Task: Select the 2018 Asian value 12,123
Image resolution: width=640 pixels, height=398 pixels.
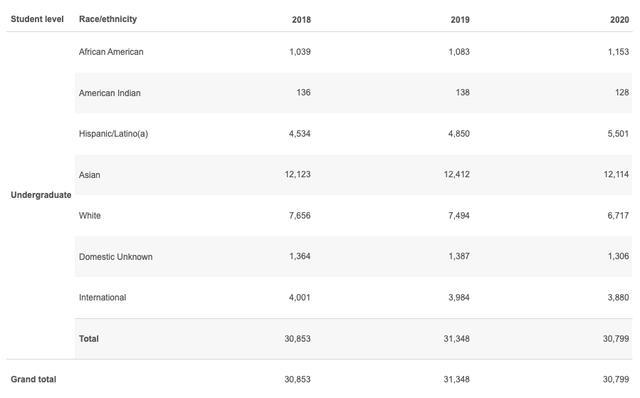Action: 298,174
